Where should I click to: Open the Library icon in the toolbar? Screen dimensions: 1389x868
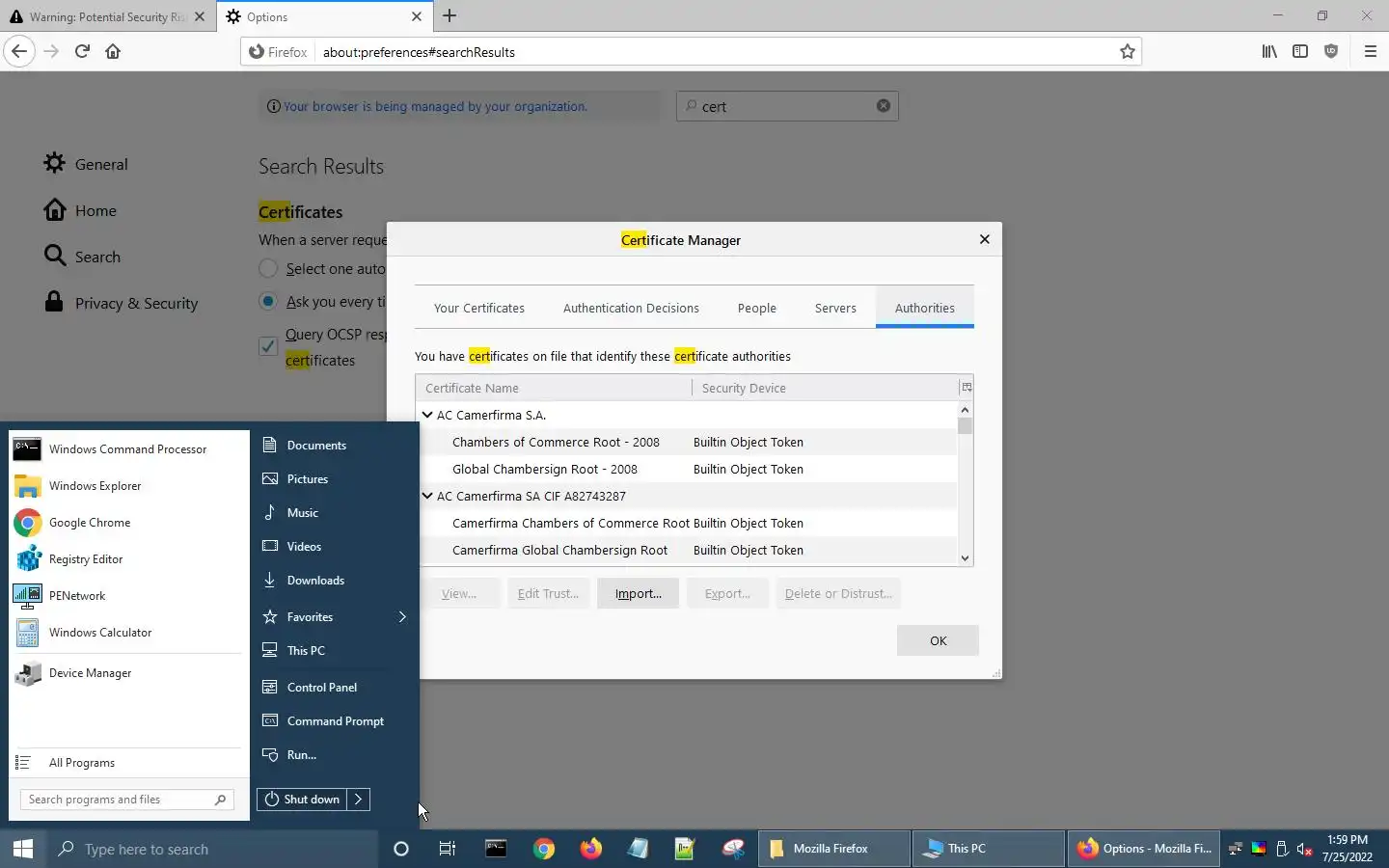[x=1269, y=51]
